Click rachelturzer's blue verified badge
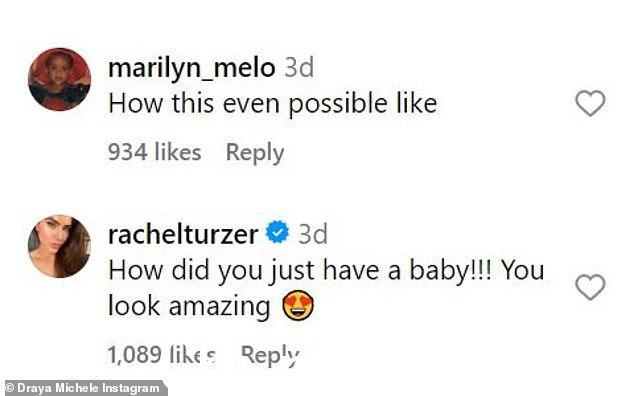 pos(277,232)
